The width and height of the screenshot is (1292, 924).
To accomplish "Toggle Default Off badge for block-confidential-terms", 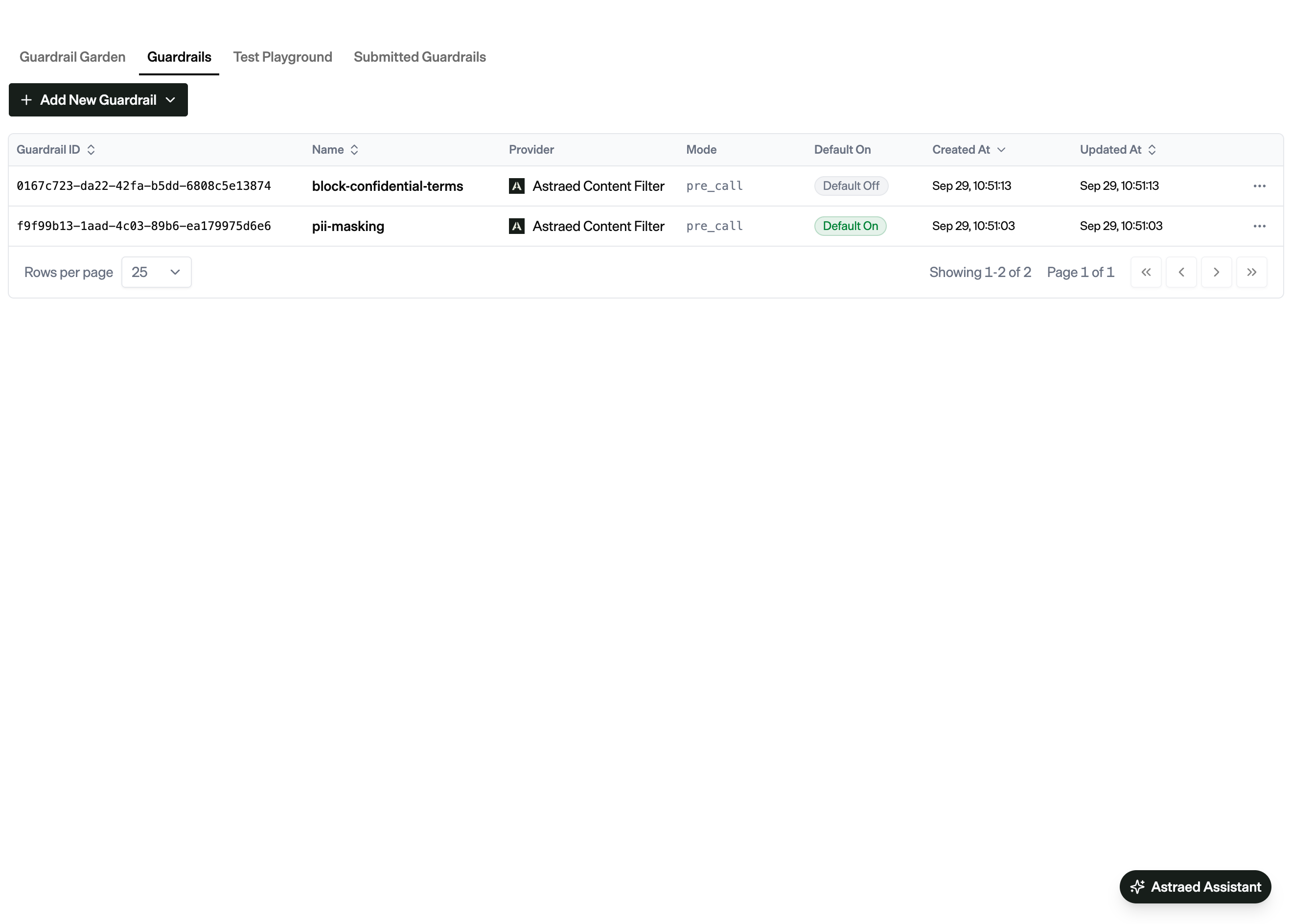I will coord(851,186).
